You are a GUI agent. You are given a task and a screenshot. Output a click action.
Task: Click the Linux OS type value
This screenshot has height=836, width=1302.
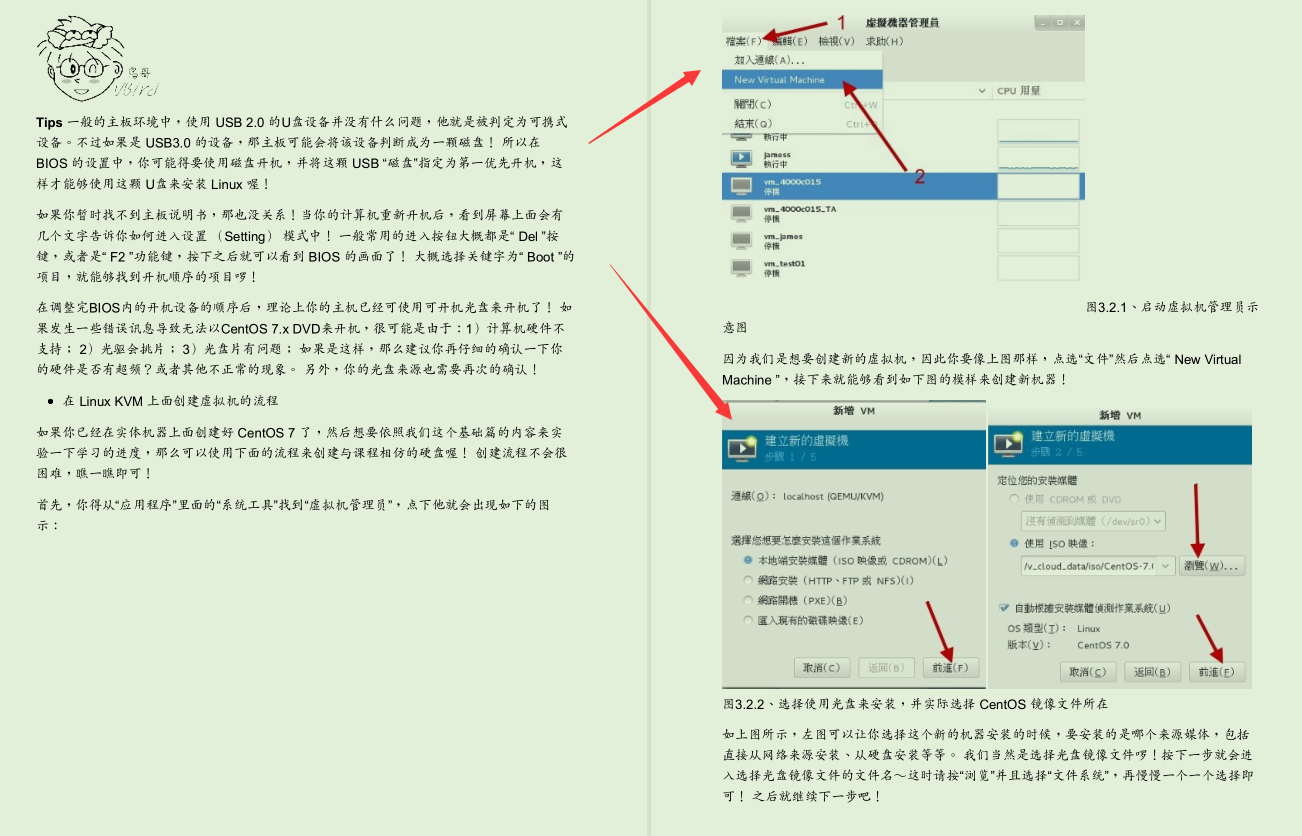[x=1089, y=629]
